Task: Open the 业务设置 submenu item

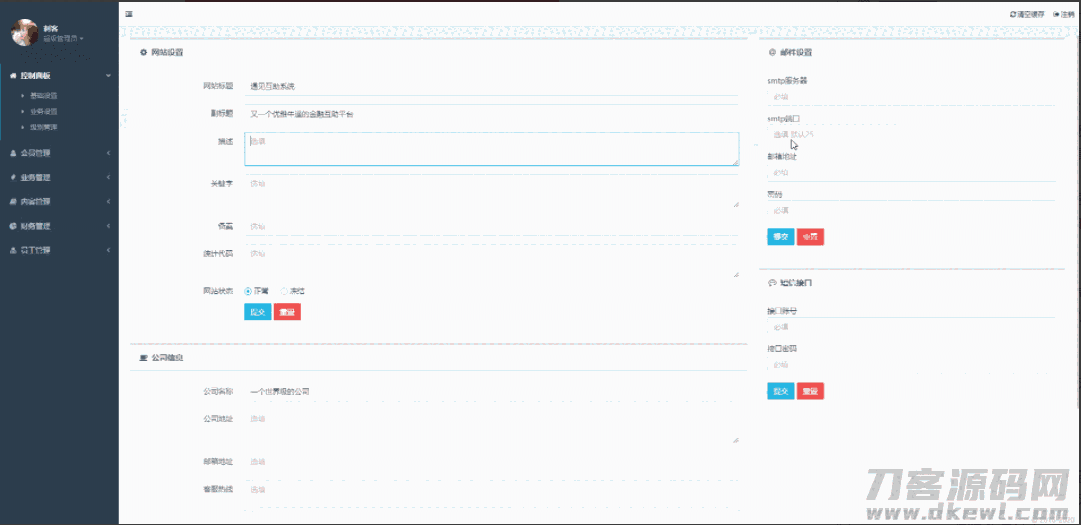Action: 44,111
